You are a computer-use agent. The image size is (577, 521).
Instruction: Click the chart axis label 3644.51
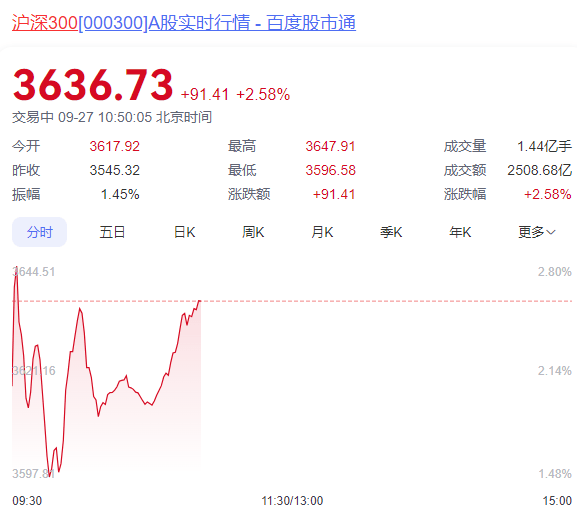(34, 272)
